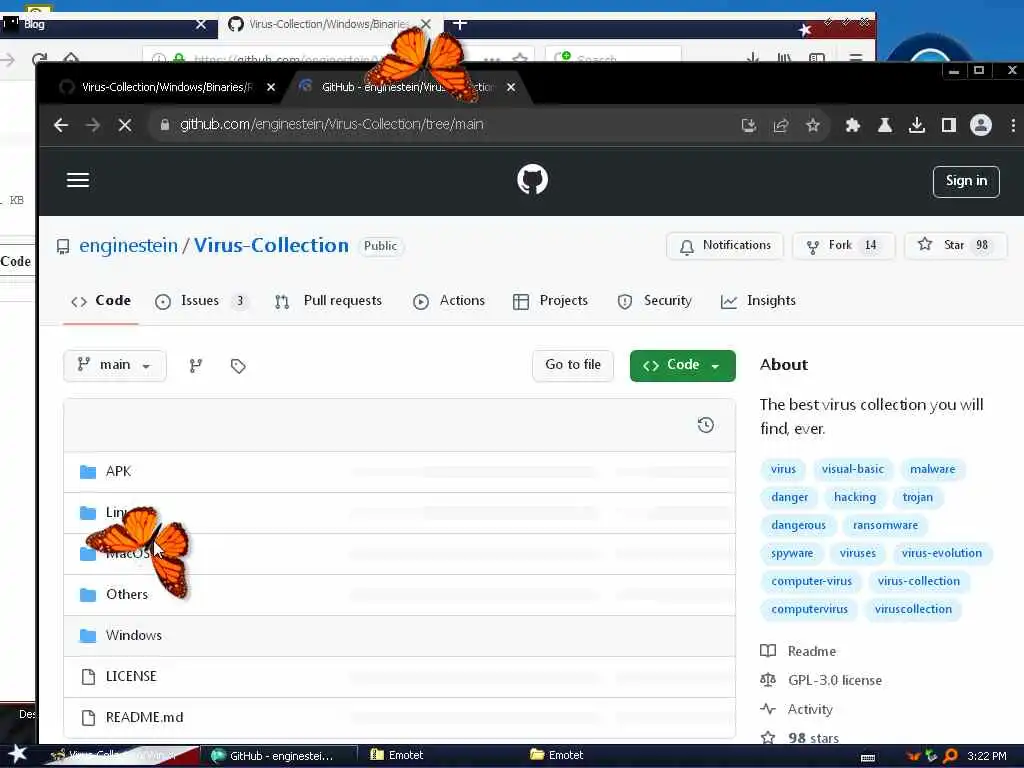
Task: Open the Activity link in About
Action: click(x=810, y=709)
